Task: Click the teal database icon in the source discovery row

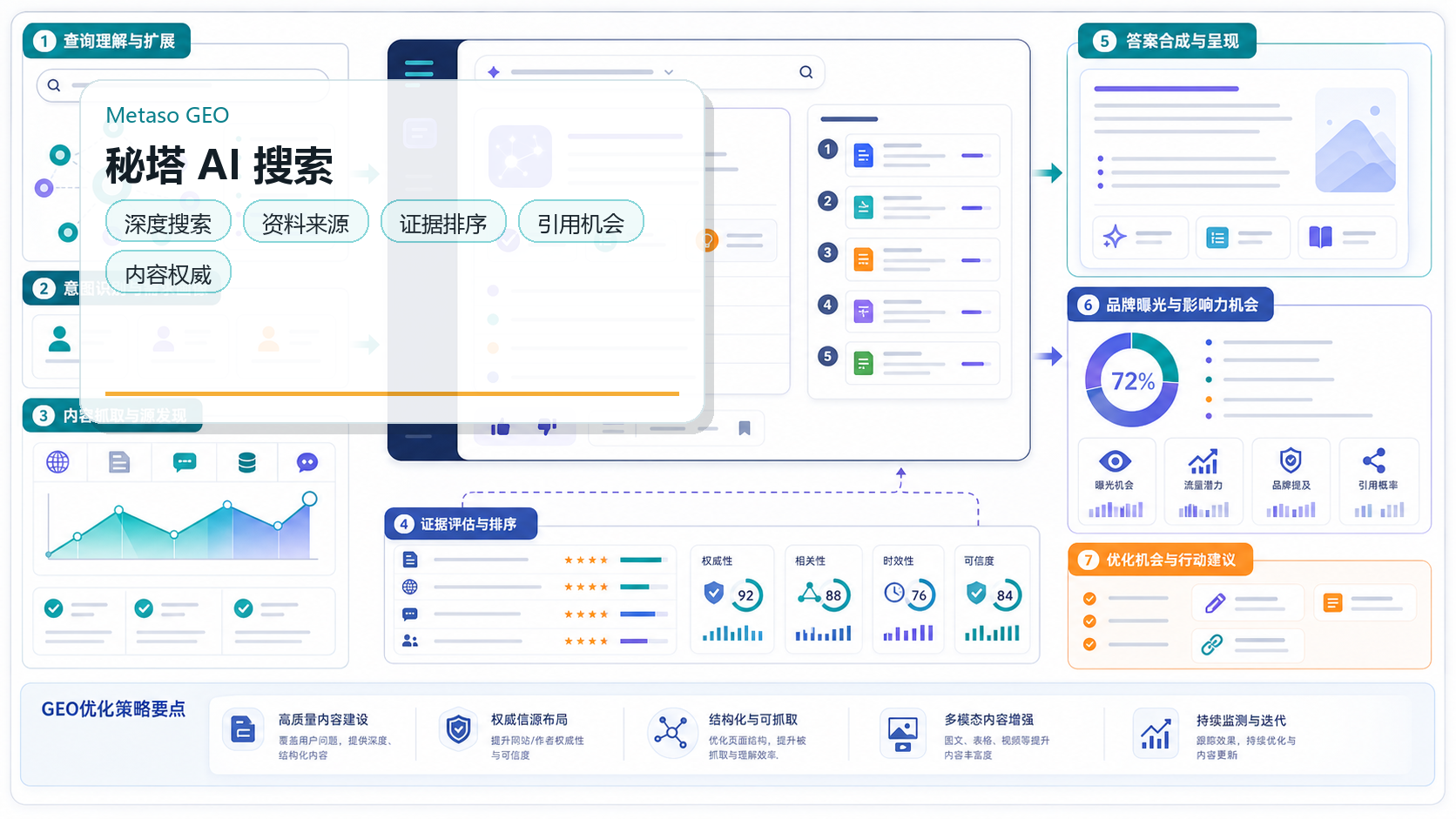Action: coord(247,462)
